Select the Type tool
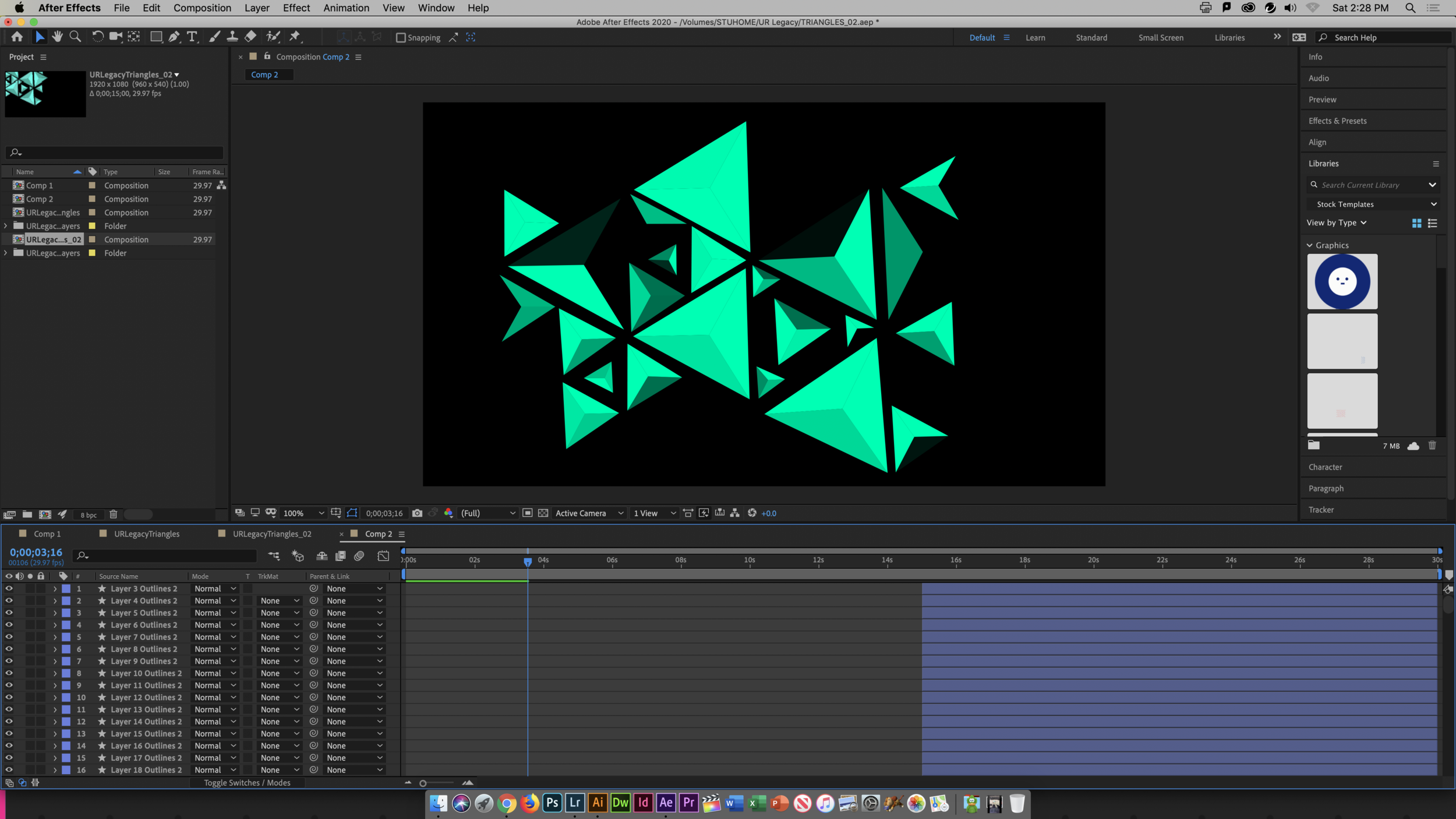The image size is (1456, 819). point(192,37)
